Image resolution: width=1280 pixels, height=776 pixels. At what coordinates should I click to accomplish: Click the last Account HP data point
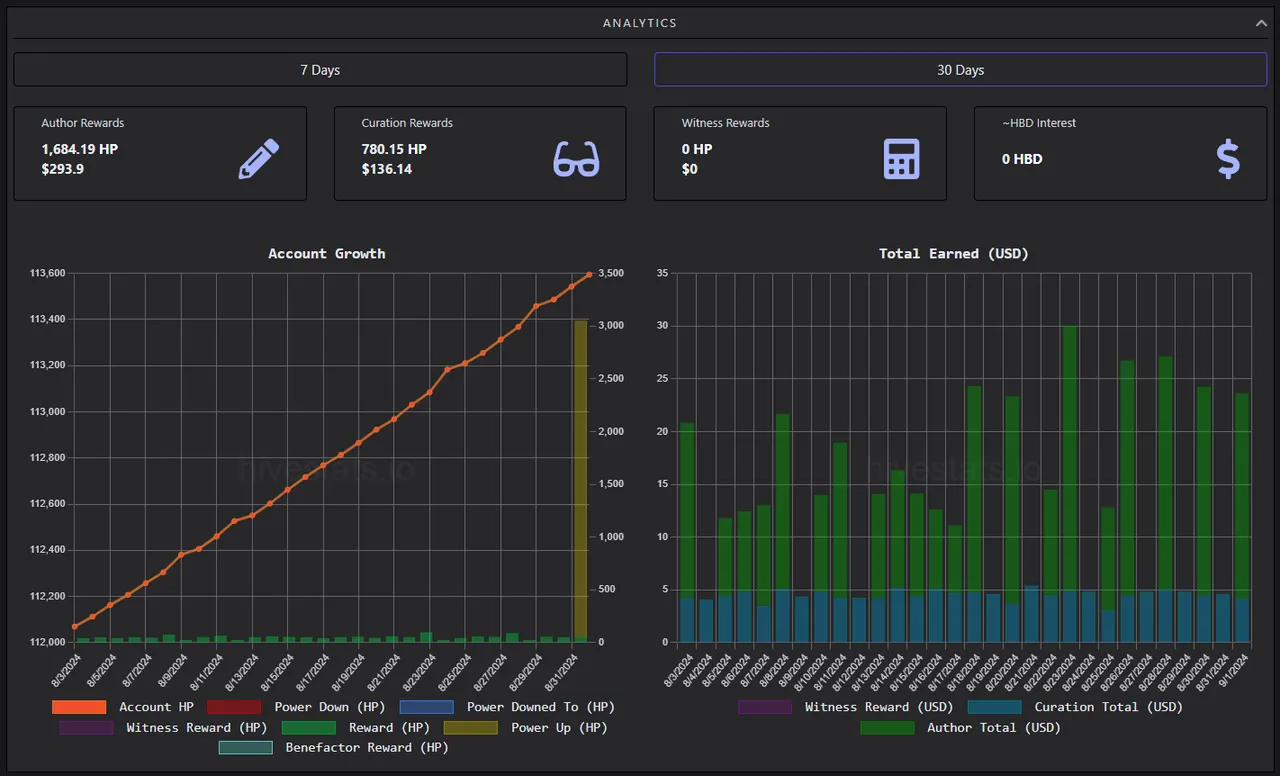(589, 274)
